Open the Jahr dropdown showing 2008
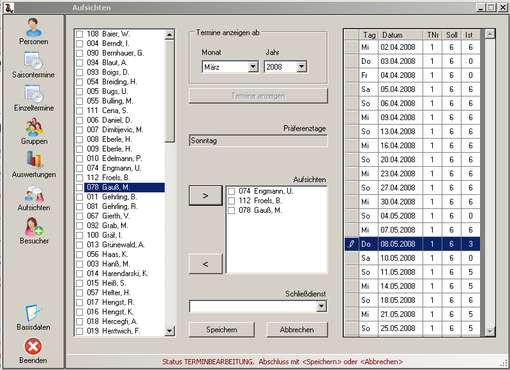The image size is (510, 370). pos(301,67)
